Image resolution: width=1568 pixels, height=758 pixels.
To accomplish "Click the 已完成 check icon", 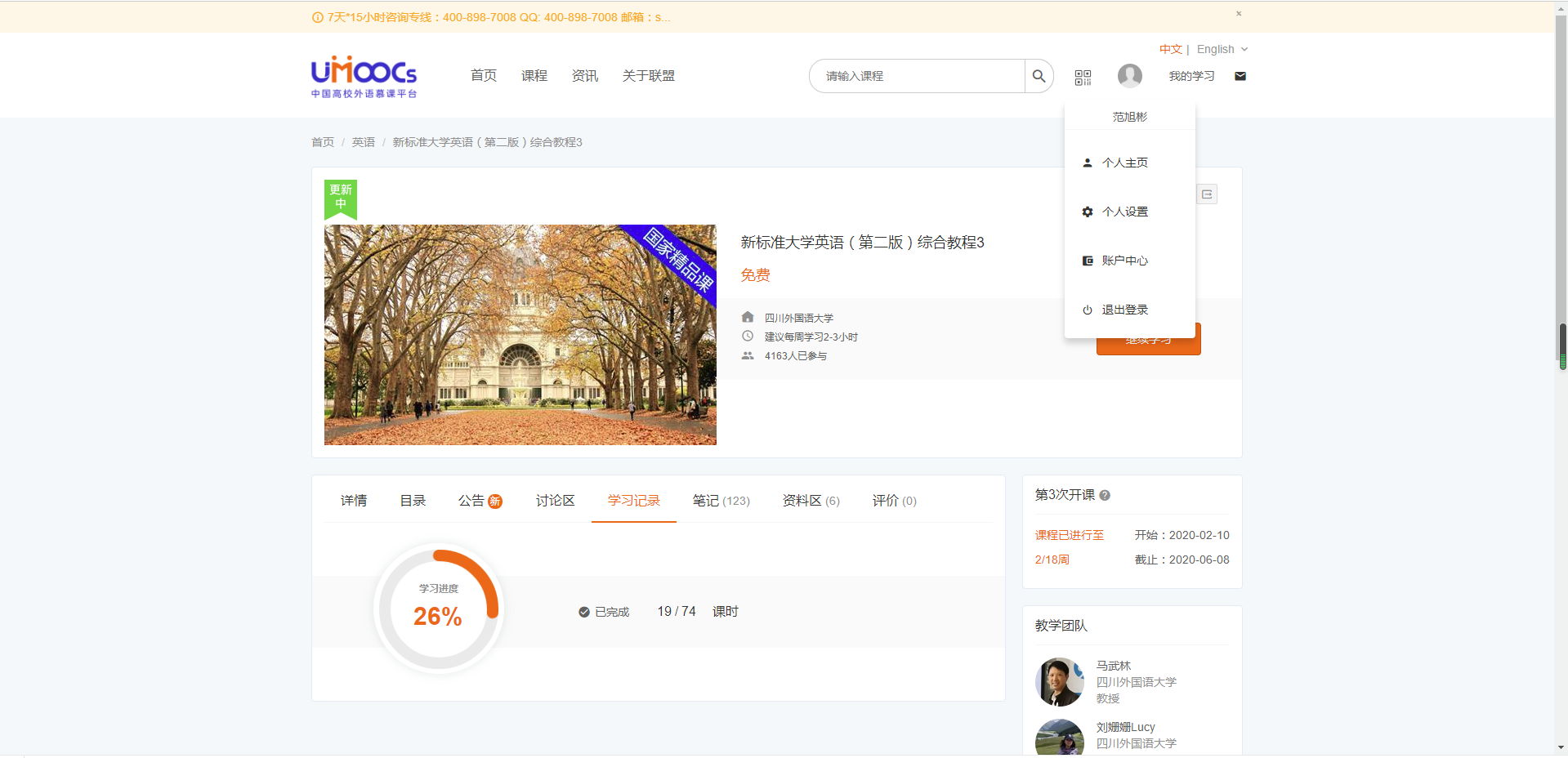I will point(584,612).
